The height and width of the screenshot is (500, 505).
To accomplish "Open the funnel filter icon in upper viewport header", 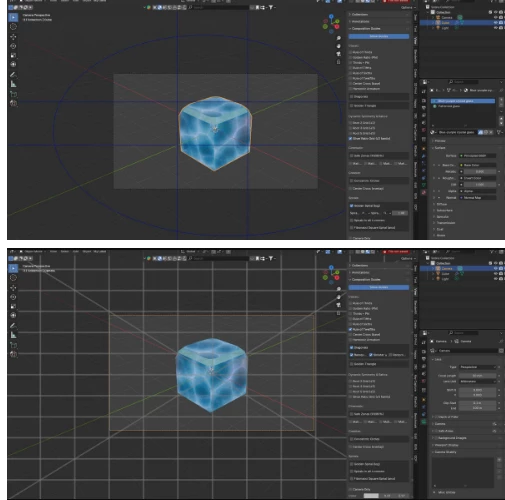I will pos(271,7).
